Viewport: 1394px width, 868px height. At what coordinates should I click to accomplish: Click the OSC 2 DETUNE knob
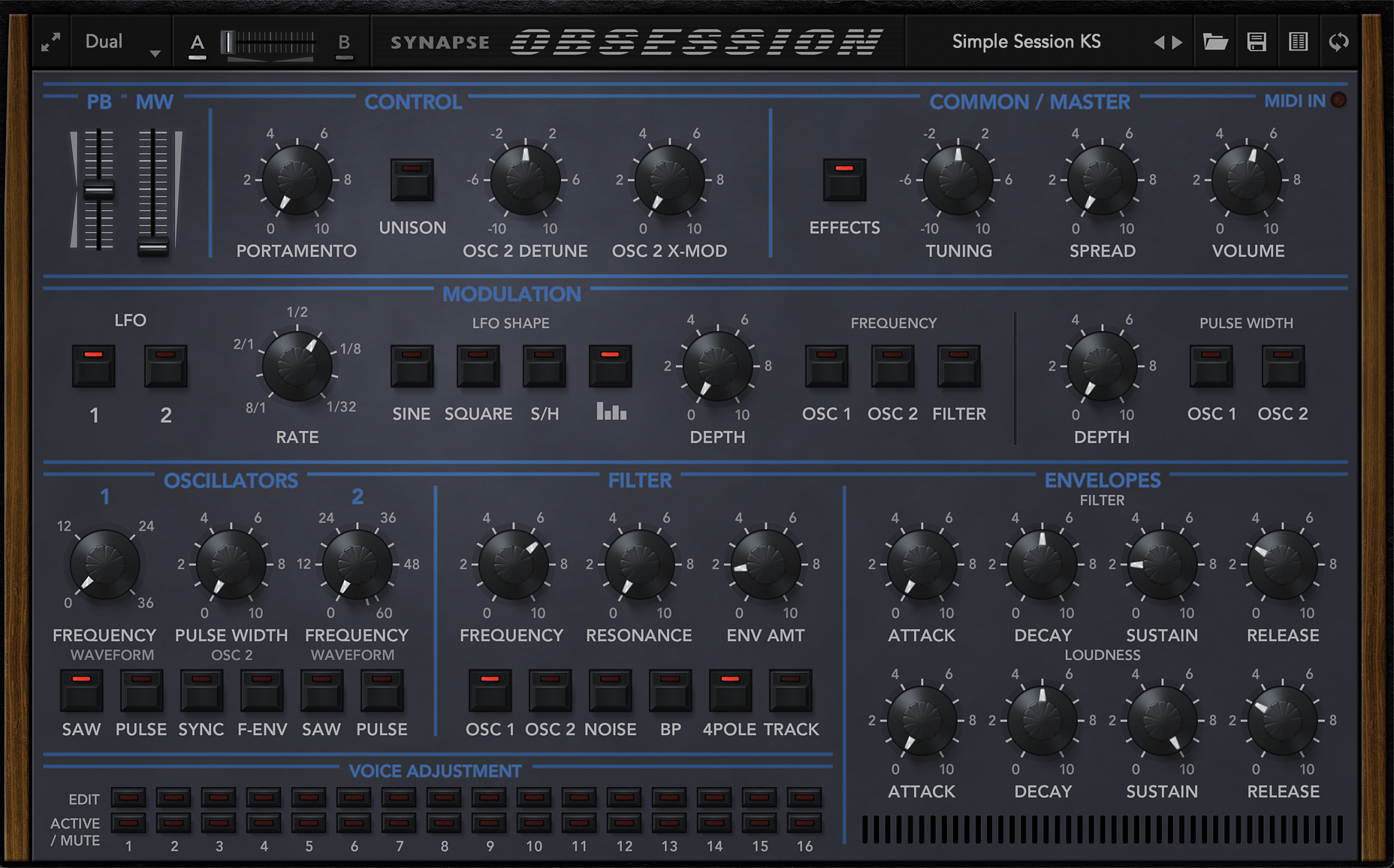click(x=525, y=180)
